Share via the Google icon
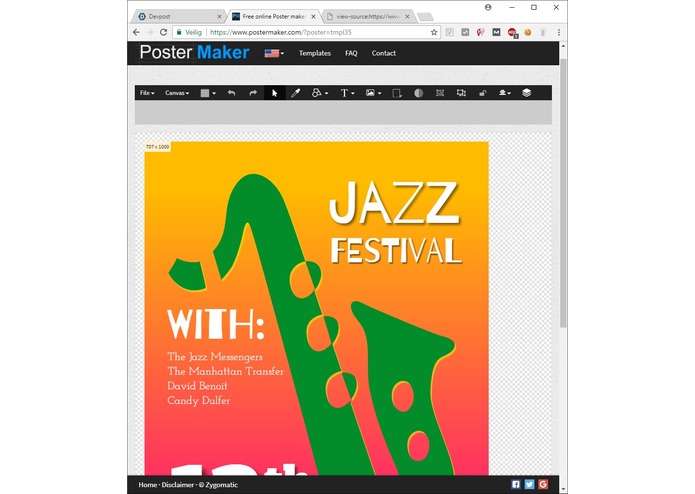Screen dimensions: 695x494 pyautogui.click(x=543, y=484)
